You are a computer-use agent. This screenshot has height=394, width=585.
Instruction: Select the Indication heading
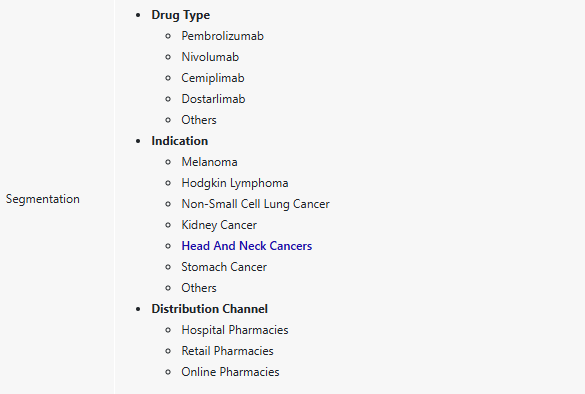179,141
